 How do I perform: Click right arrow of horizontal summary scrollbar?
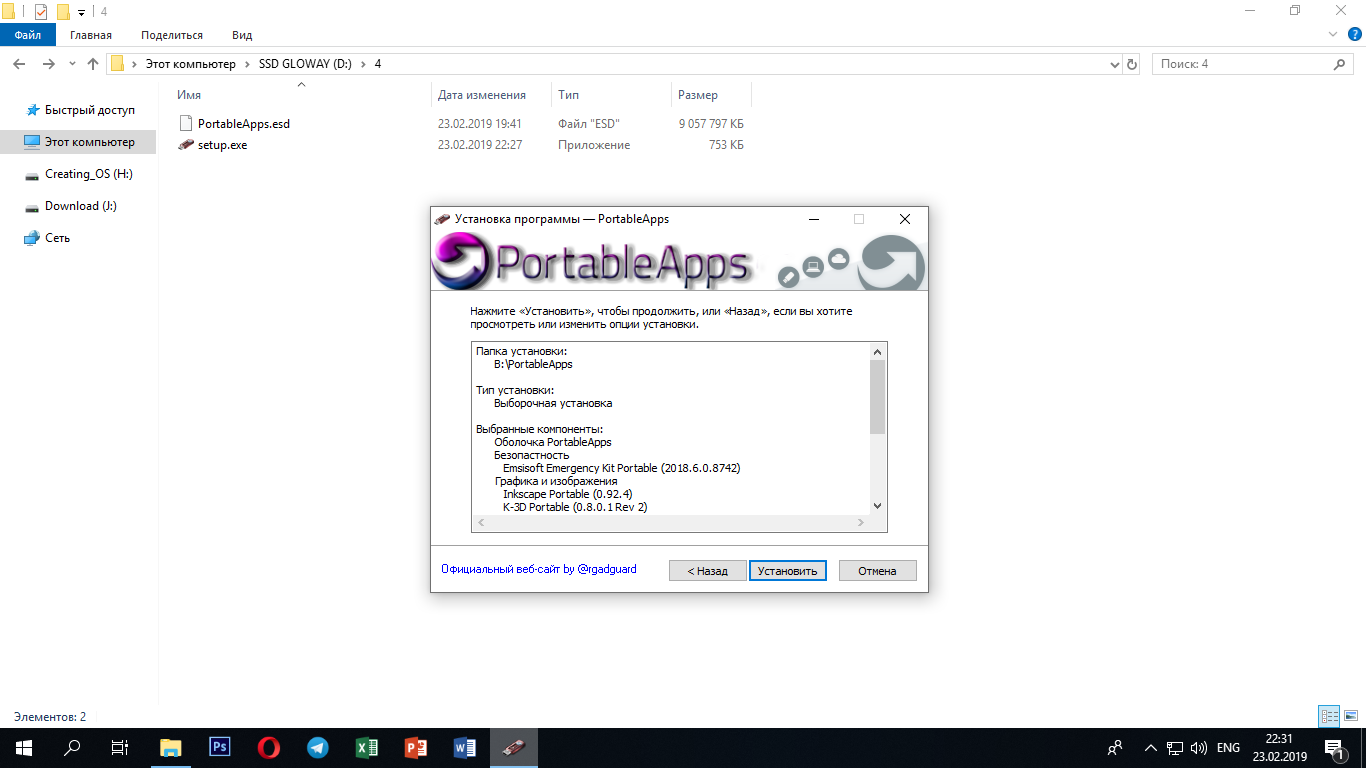(x=862, y=523)
